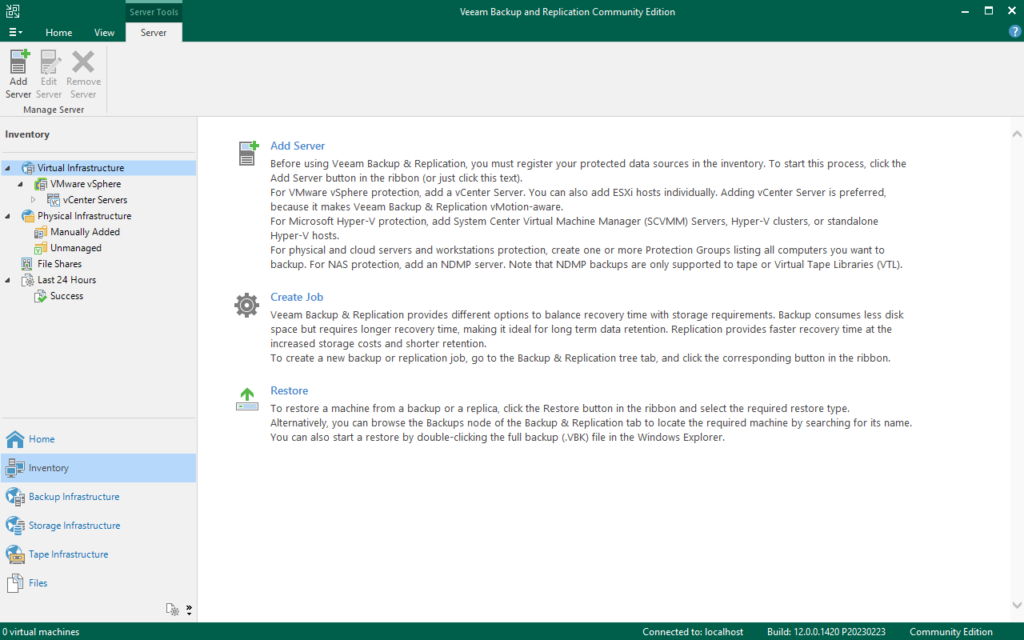The width and height of the screenshot is (1024, 640).
Task: Select the Manually Added icon in tree
Action: click(40, 232)
